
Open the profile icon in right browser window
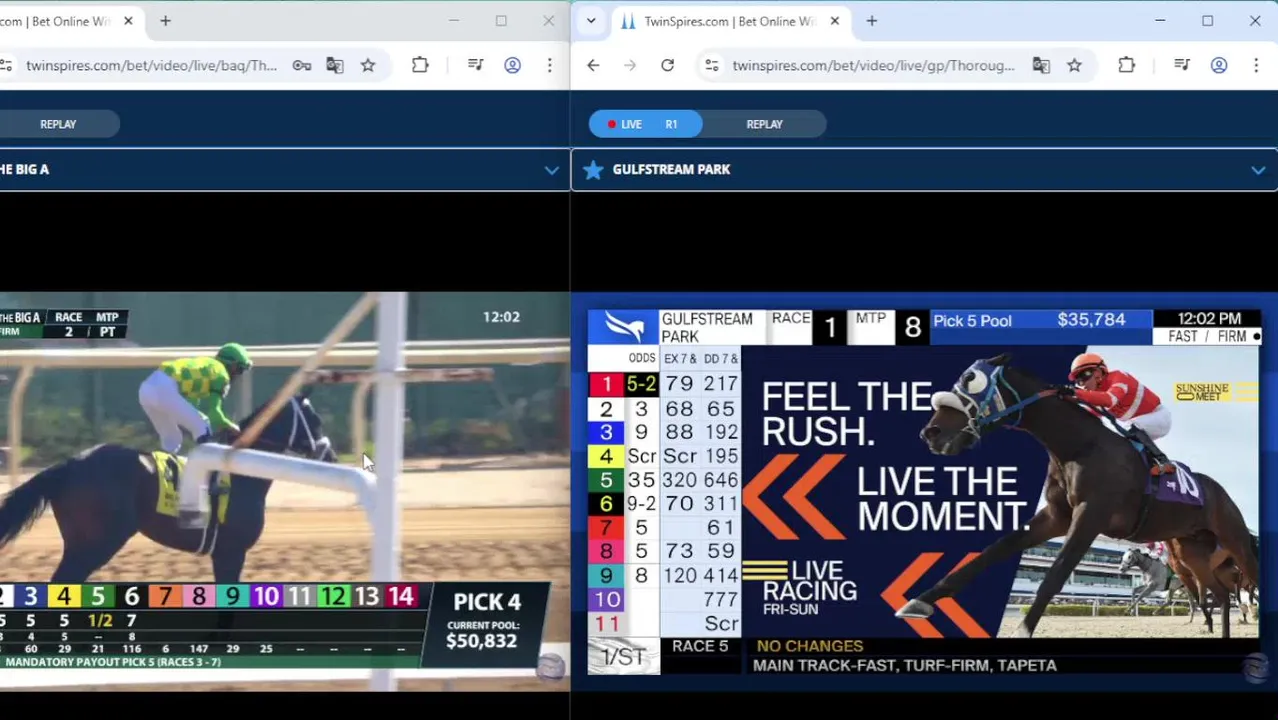point(1219,66)
